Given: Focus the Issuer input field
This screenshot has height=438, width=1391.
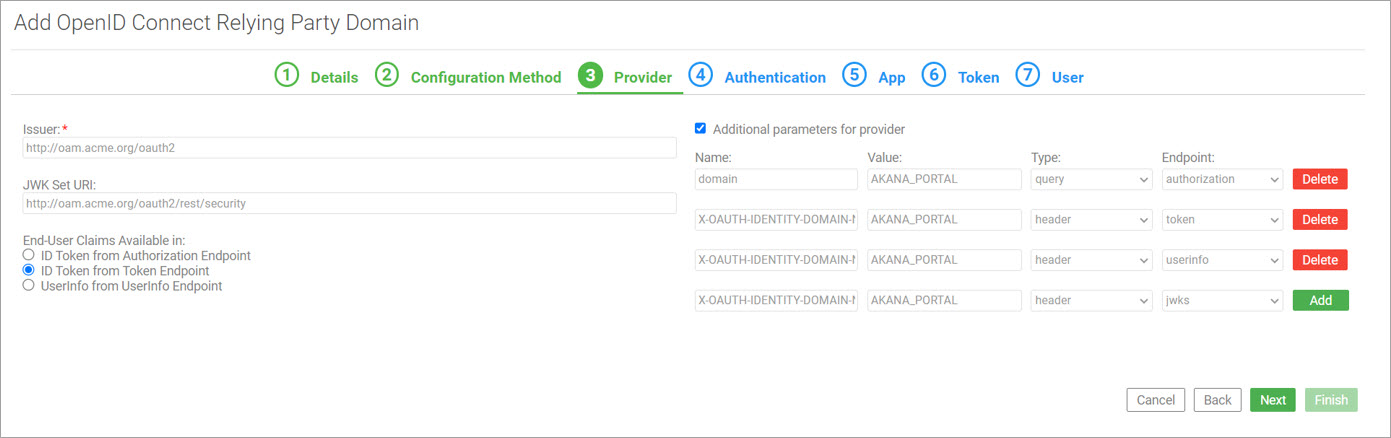Looking at the screenshot, I should [x=349, y=148].
